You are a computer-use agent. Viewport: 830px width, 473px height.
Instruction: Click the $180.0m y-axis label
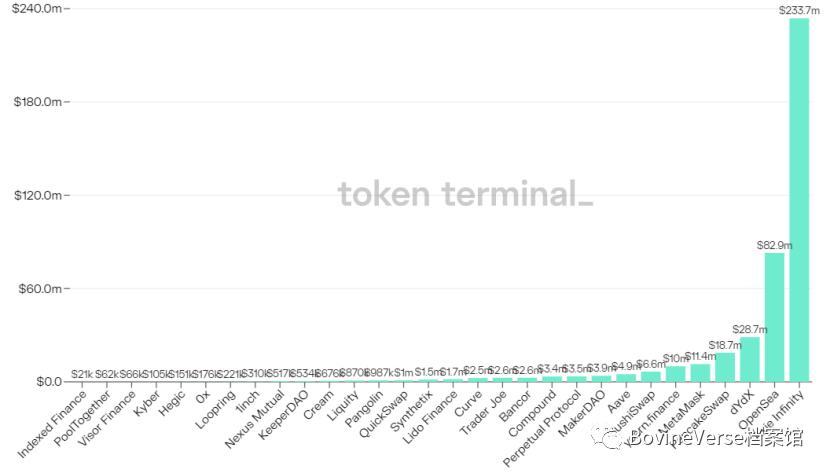pyautogui.click(x=33, y=102)
